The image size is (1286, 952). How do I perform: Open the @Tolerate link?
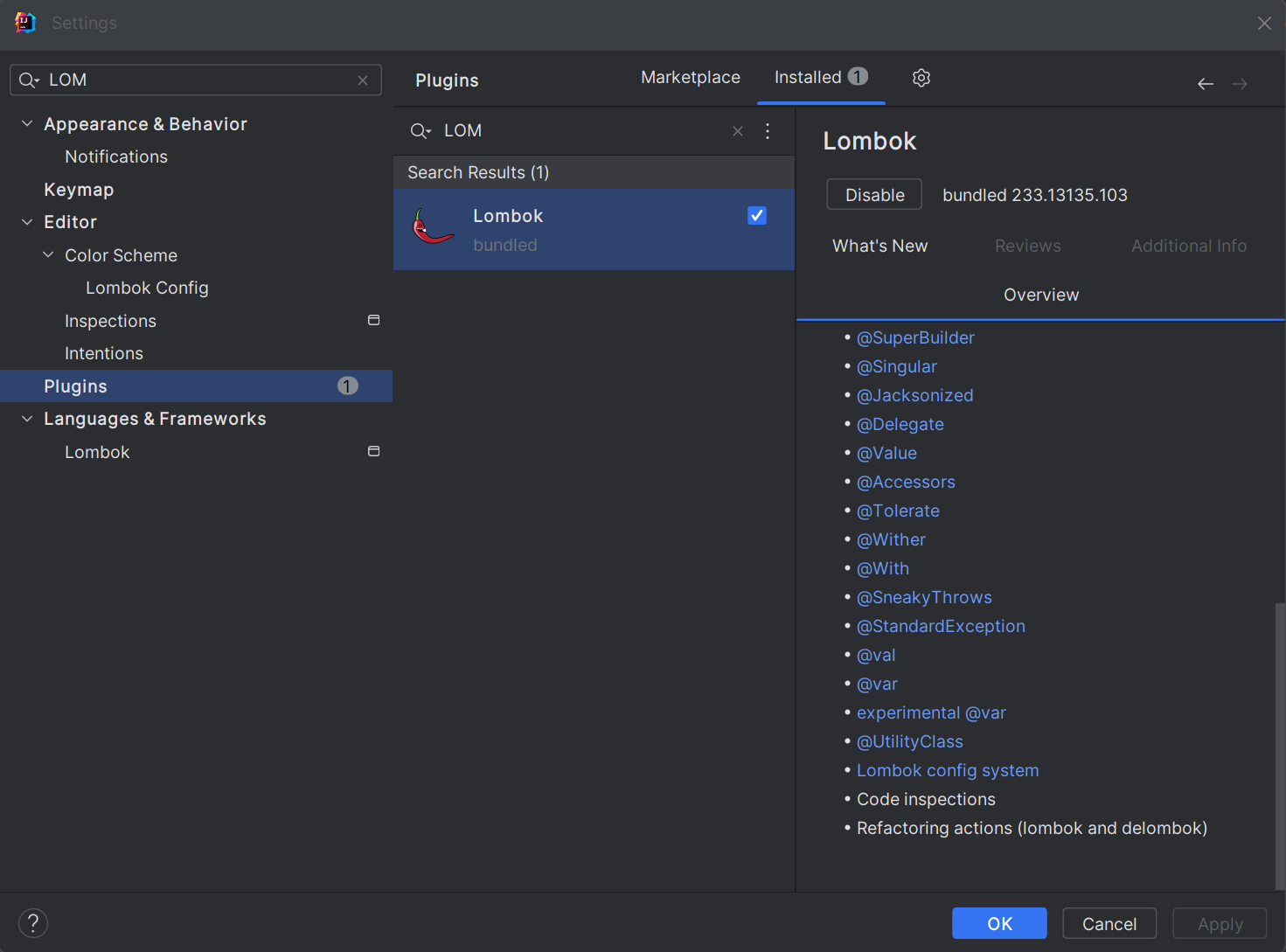point(898,511)
